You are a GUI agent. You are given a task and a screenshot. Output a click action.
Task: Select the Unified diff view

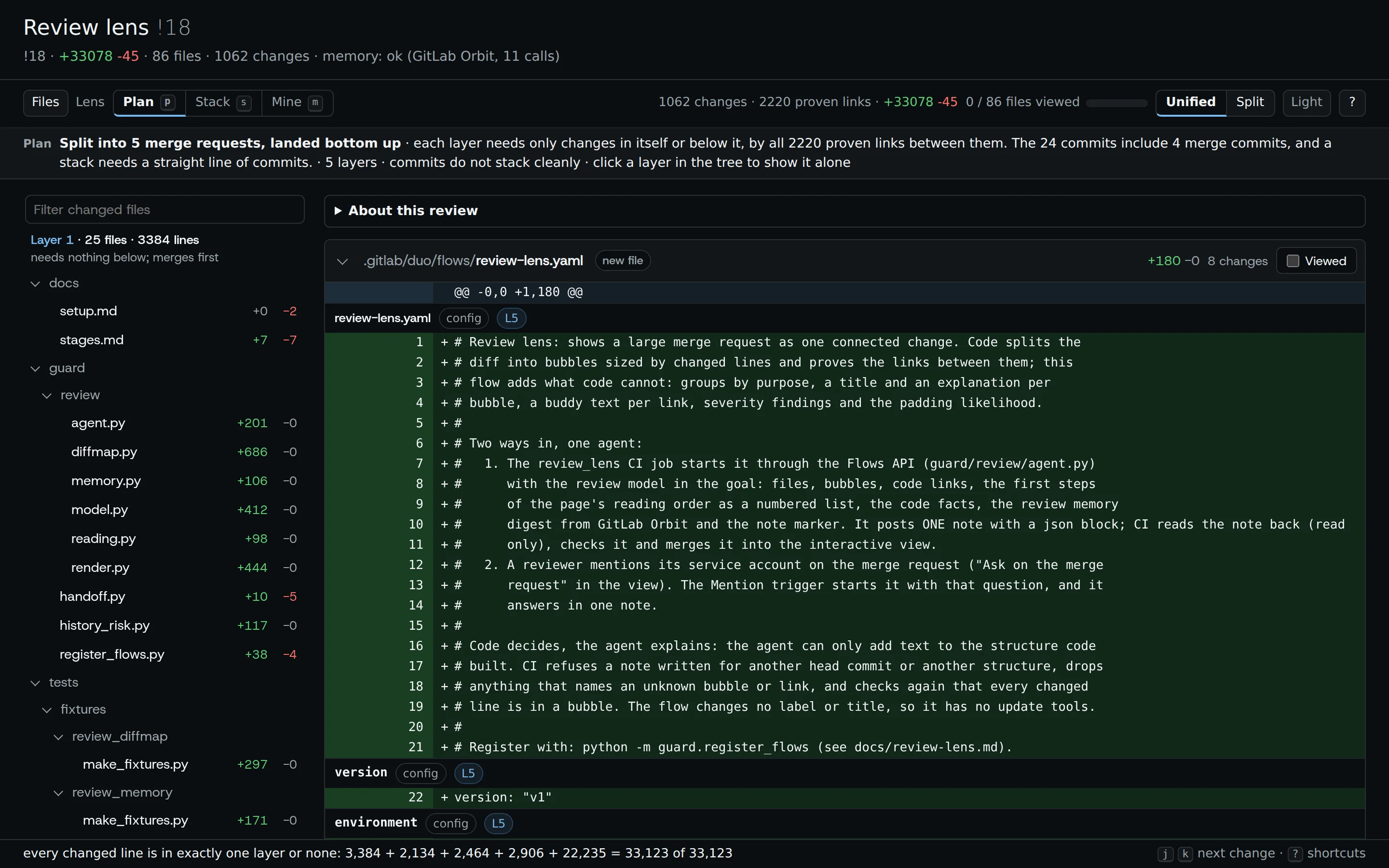tap(1190, 102)
